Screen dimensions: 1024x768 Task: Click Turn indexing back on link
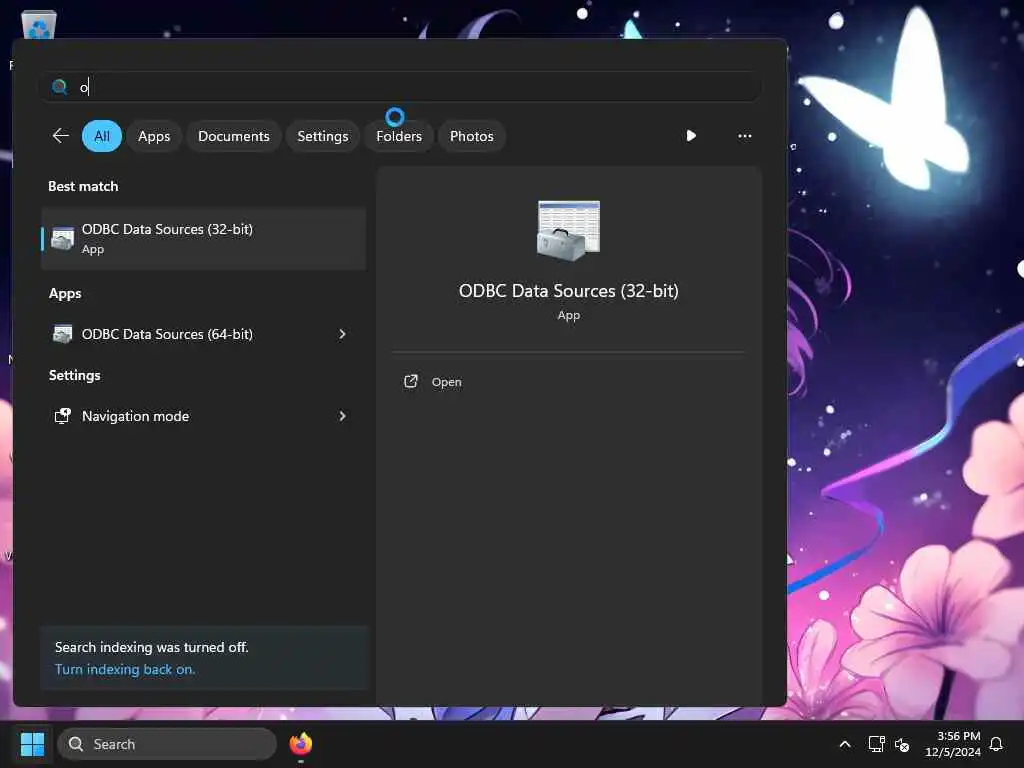[x=125, y=669]
